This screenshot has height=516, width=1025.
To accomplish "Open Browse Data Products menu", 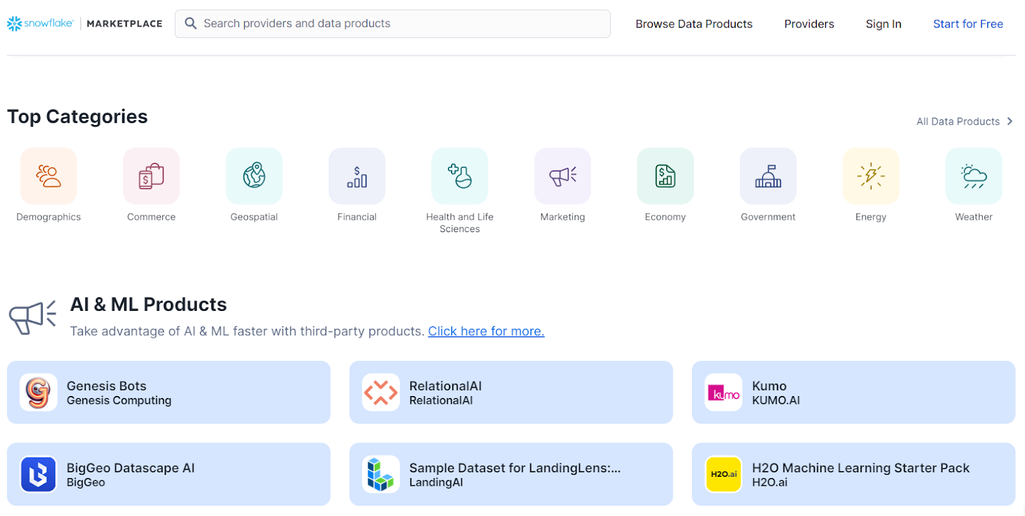I will point(694,24).
